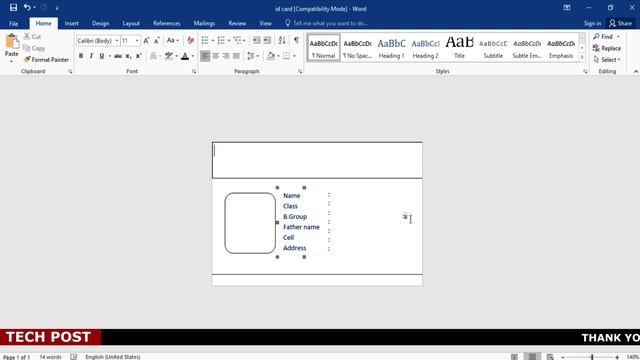Click Grow Font size icon
Screen dimensions: 640x360
(x=146, y=40)
